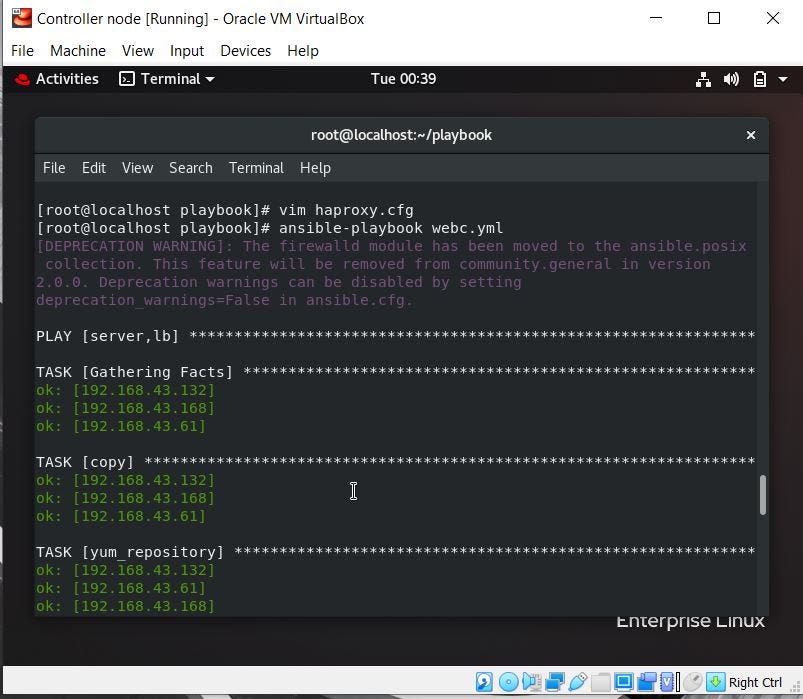Click the Right Ctrl host key label

pyautogui.click(x=755, y=683)
